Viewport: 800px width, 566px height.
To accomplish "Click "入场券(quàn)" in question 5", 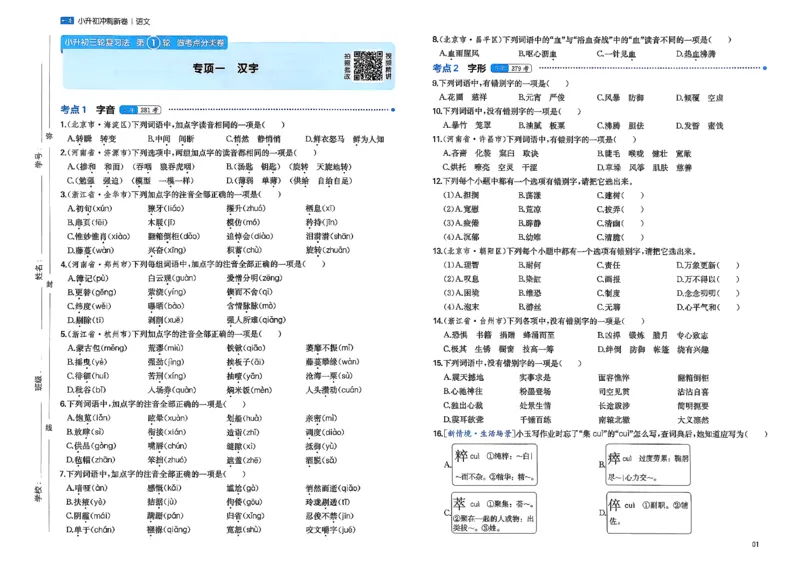I will click(x=172, y=390).
